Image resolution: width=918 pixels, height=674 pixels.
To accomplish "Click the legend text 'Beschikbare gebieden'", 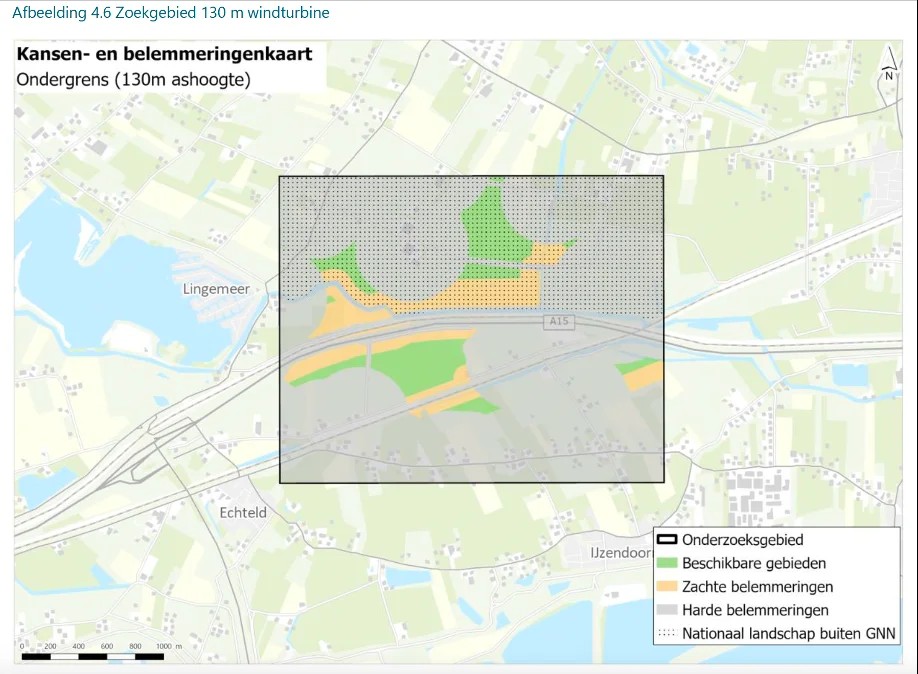I will click(754, 563).
